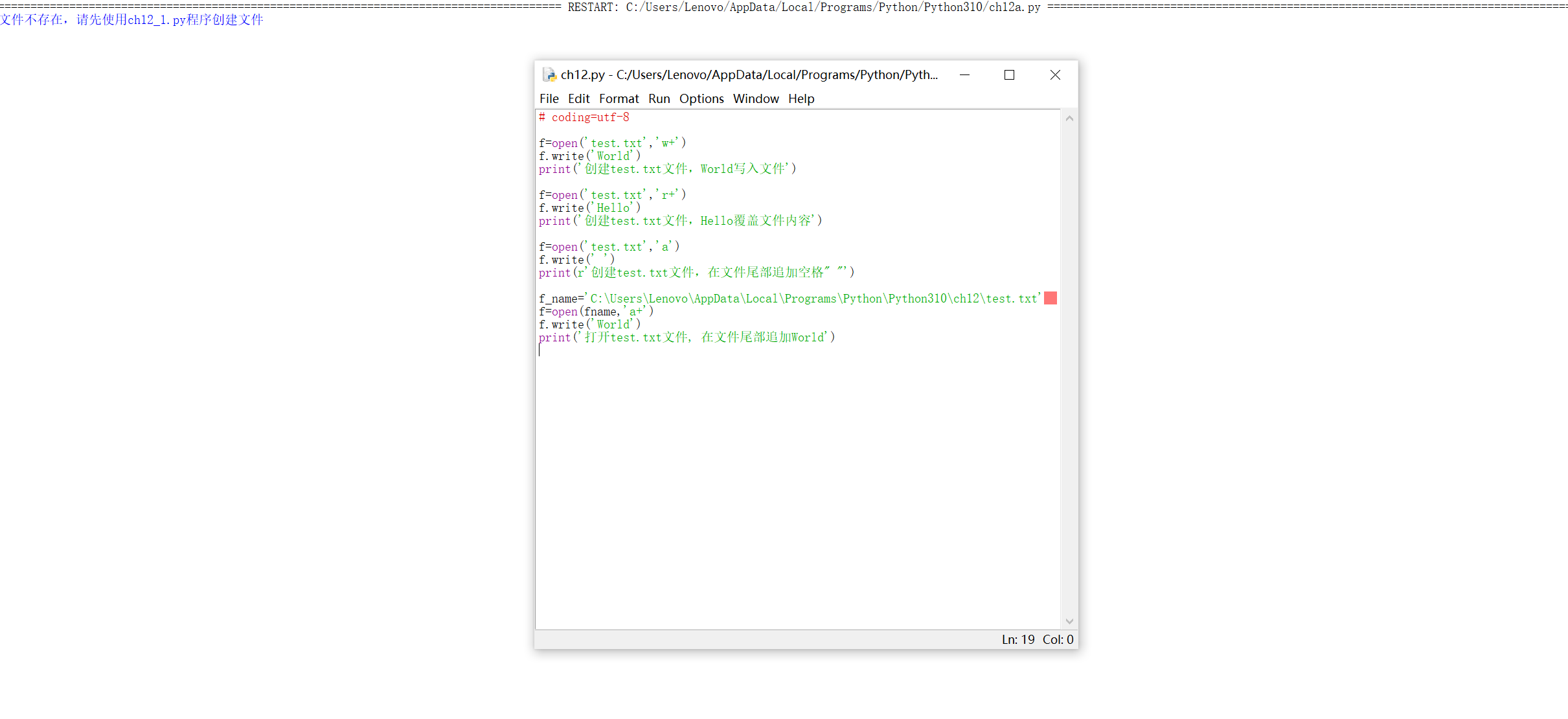The width and height of the screenshot is (1568, 719).
Task: Click the red error highlight after f_name line
Action: pos(1050,298)
